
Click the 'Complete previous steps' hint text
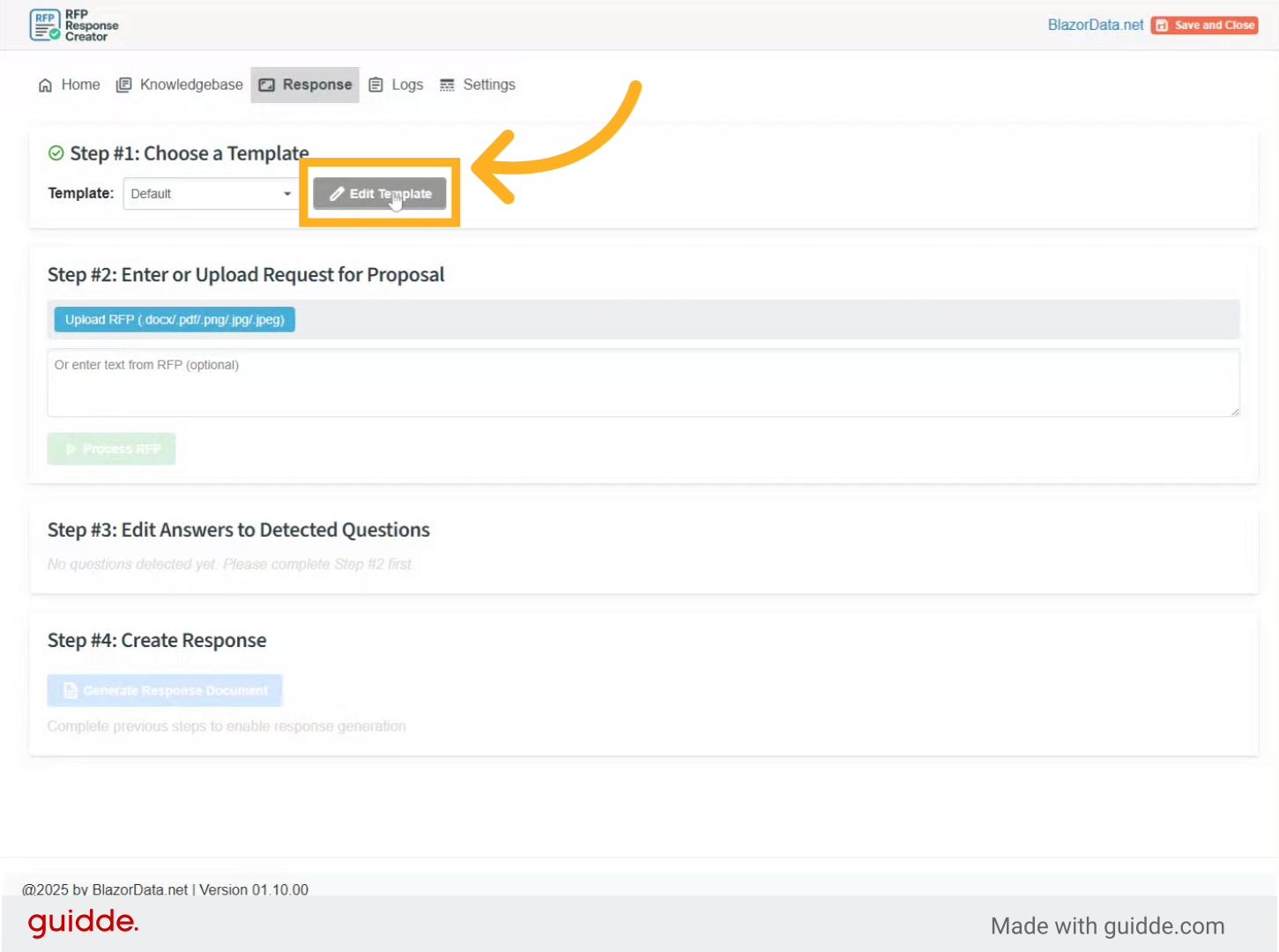[227, 726]
